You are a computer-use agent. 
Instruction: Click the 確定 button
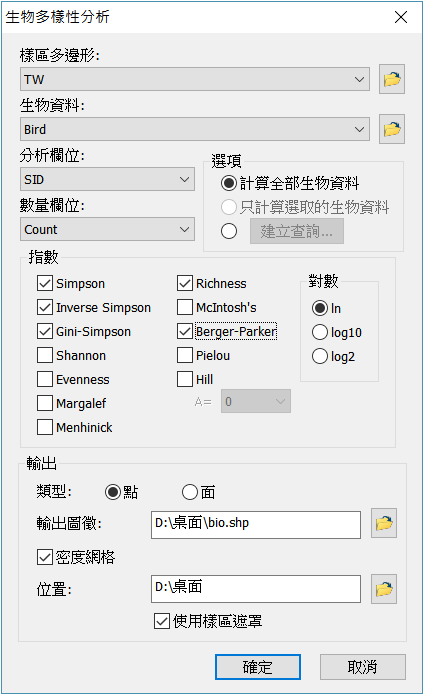(x=258, y=667)
